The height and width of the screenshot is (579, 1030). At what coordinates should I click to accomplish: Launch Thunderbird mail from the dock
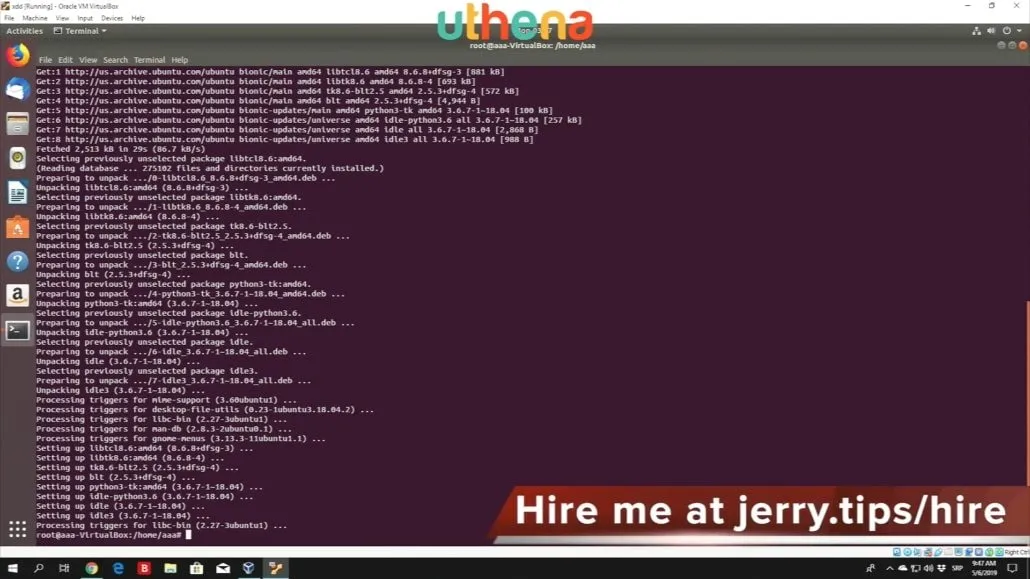(18, 89)
